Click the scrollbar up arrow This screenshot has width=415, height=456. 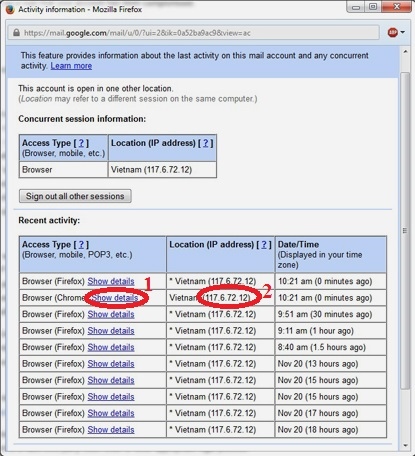click(x=405, y=52)
